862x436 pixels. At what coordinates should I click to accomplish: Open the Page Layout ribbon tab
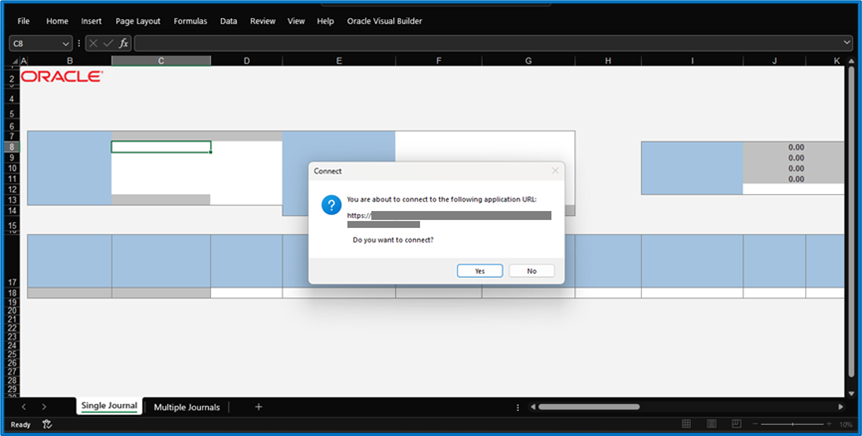click(138, 21)
